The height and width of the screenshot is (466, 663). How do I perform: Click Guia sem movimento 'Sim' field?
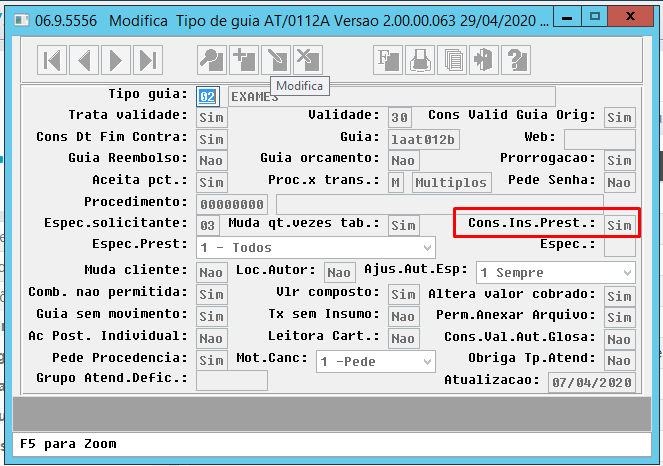[212, 317]
